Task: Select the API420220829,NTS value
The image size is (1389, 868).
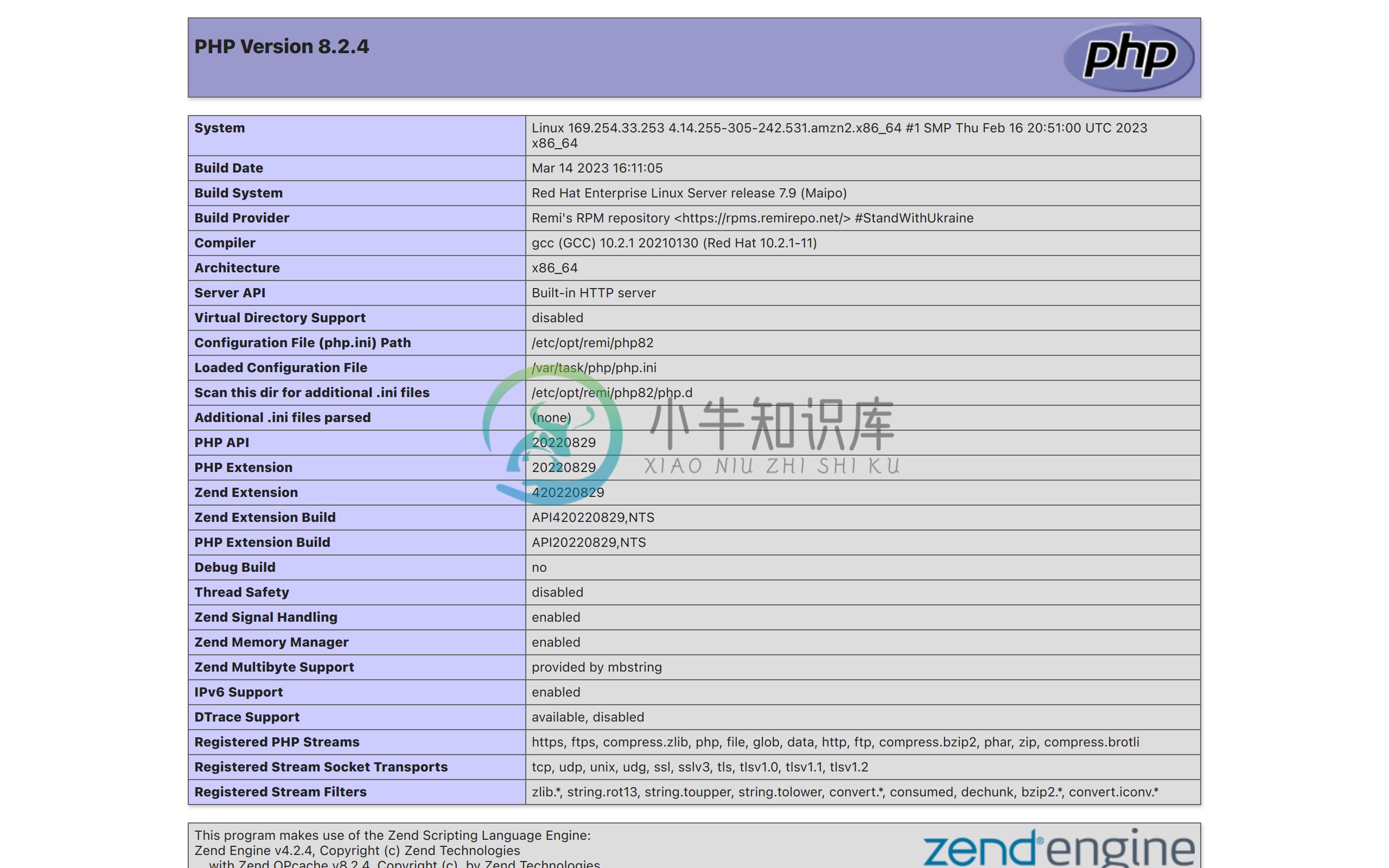Action: pyautogui.click(x=593, y=518)
